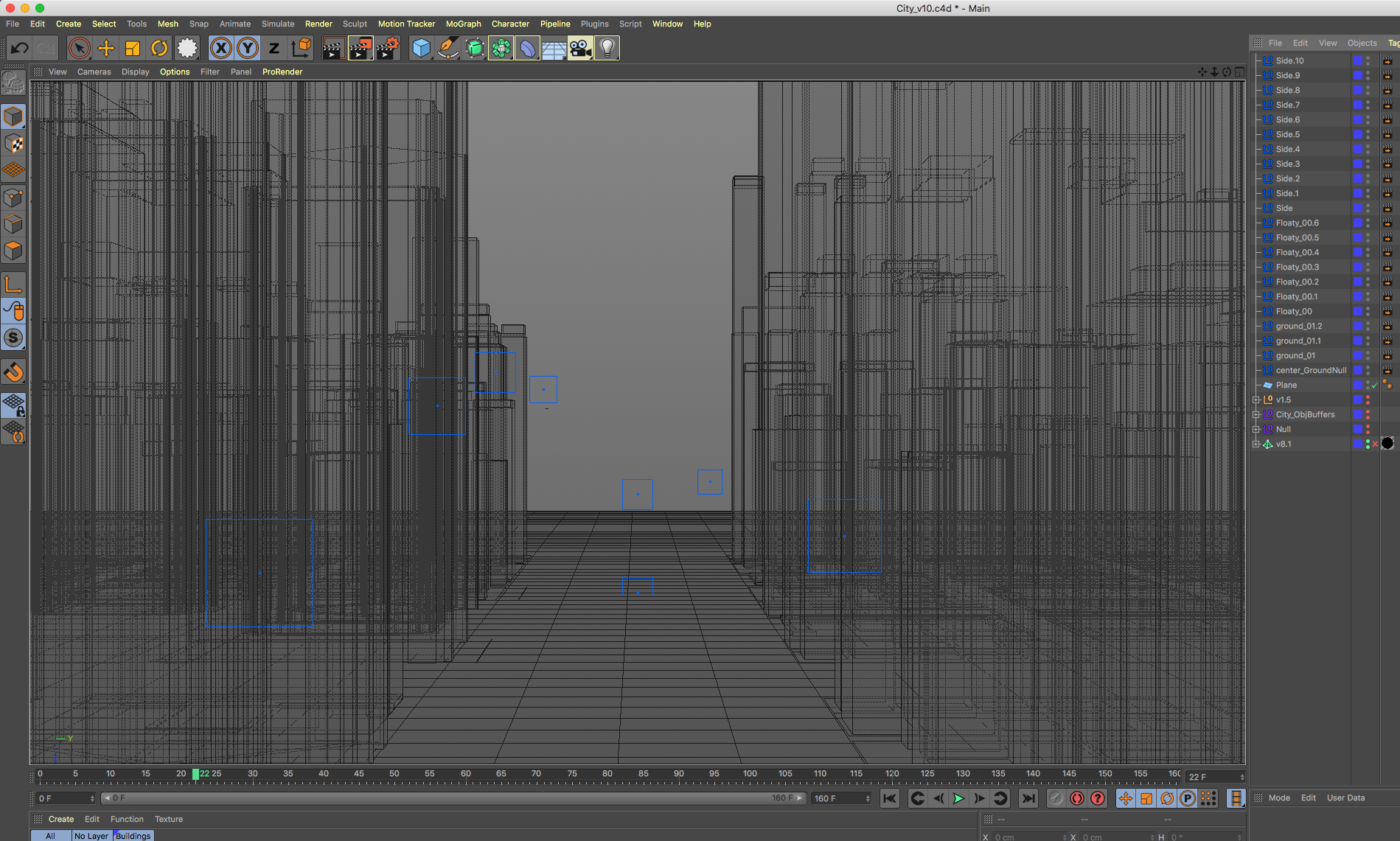This screenshot has height=841, width=1400.
Task: Select the Plane object in list
Action: (1286, 385)
